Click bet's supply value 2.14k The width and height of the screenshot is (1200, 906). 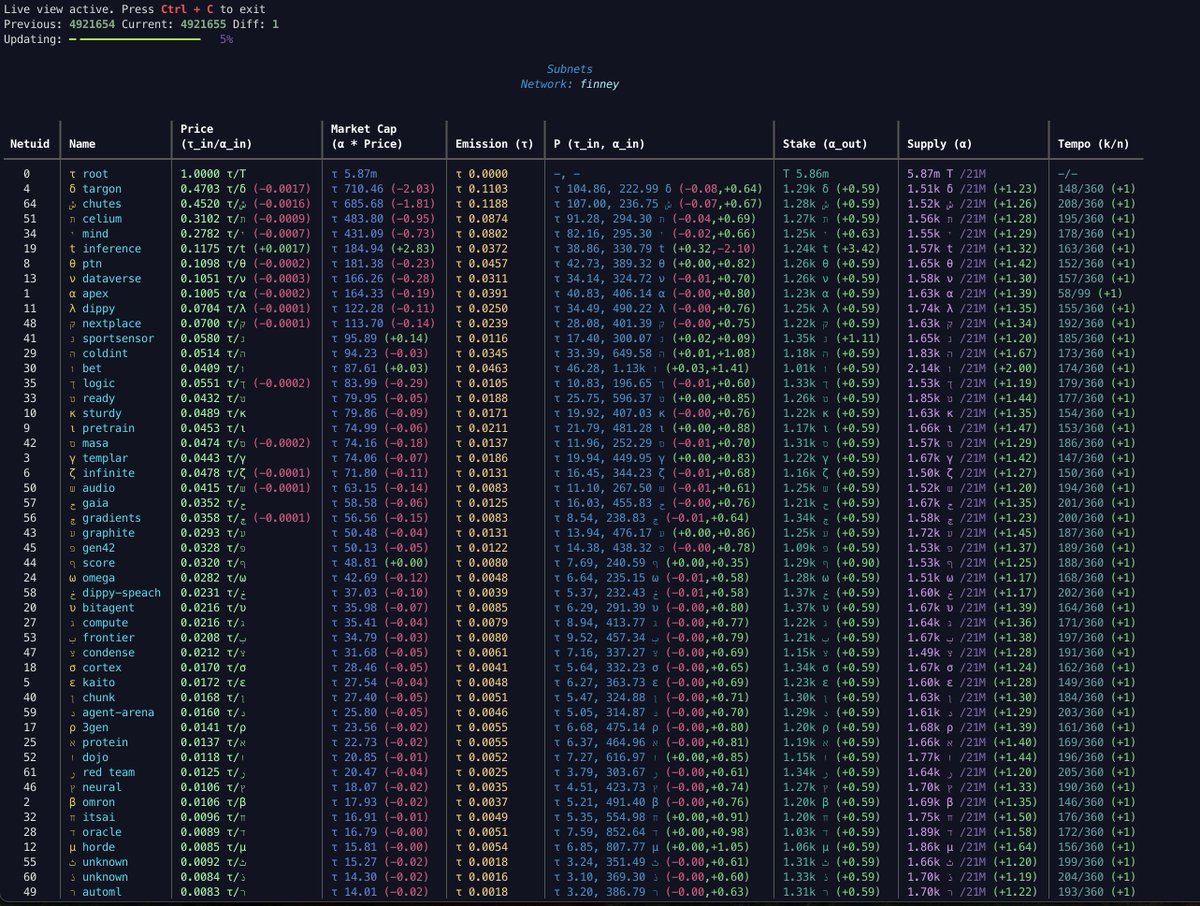(922, 369)
